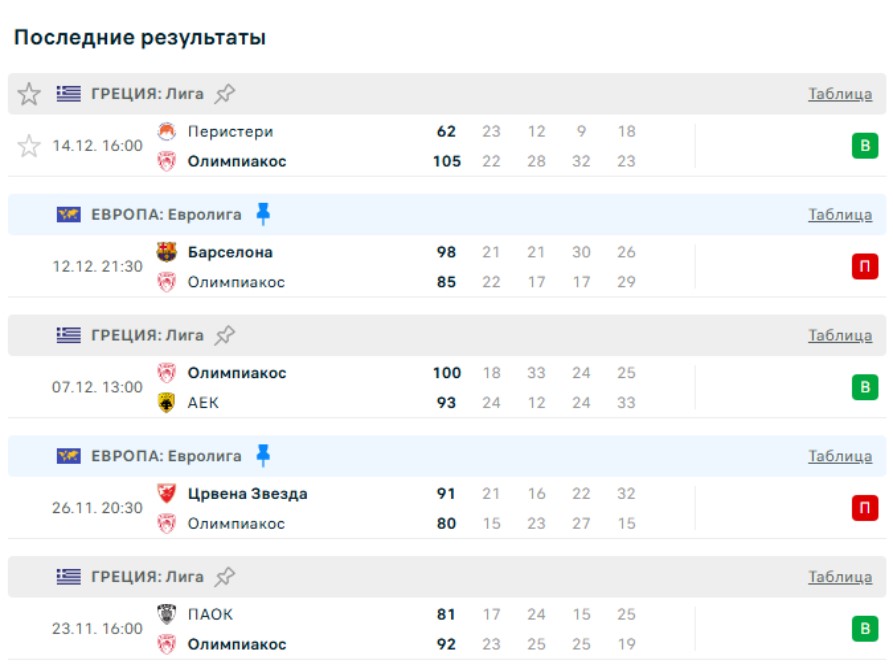893x669 pixels.
Task: Pin the first Greece League section
Action: click(x=226, y=94)
